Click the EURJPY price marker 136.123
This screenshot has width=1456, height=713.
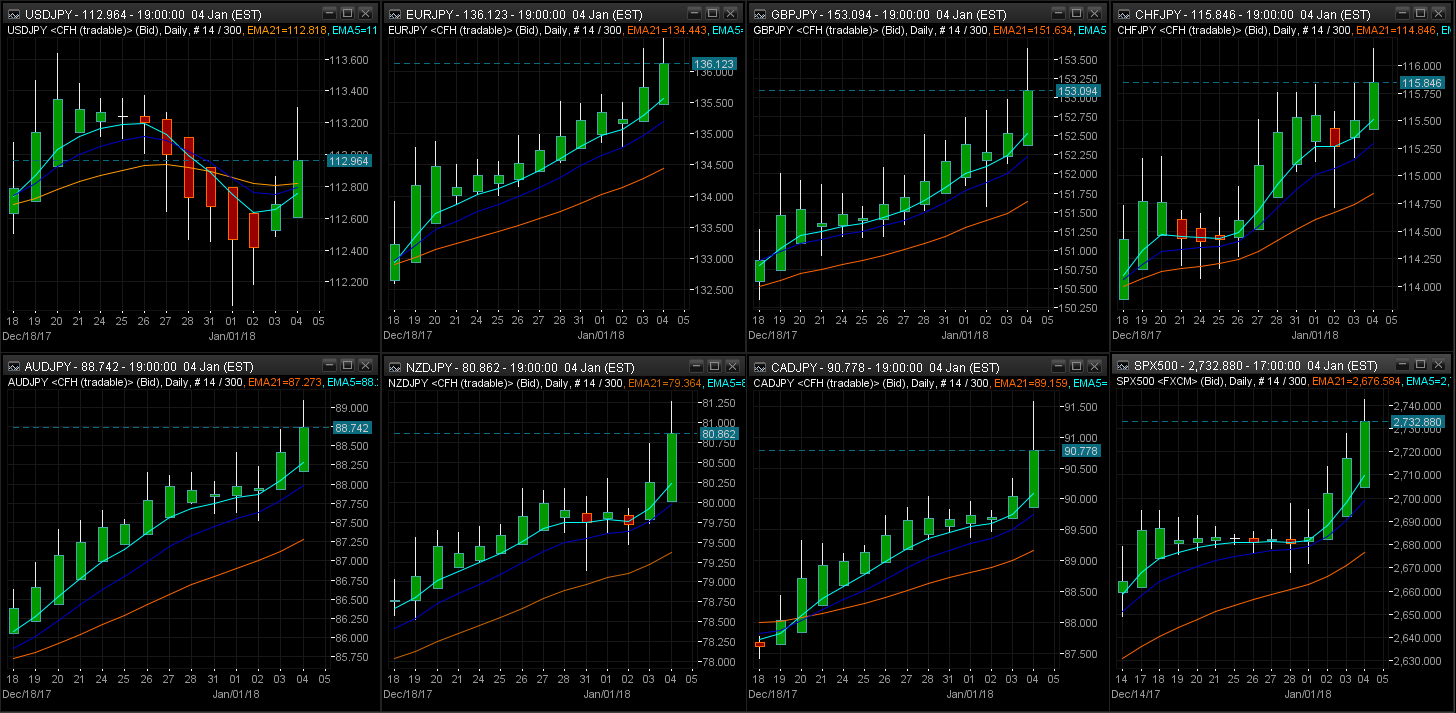coord(713,64)
